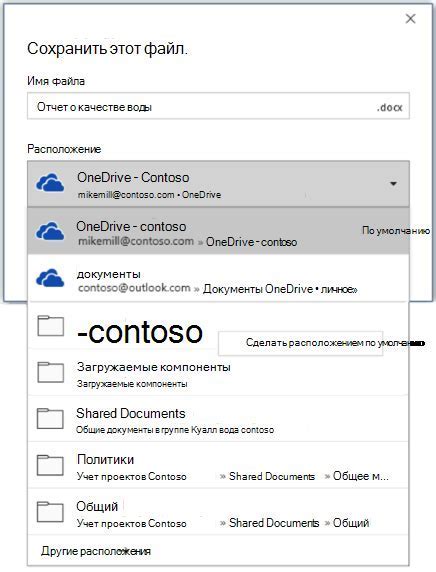Click the folder icon beside -contoso

tap(51, 326)
